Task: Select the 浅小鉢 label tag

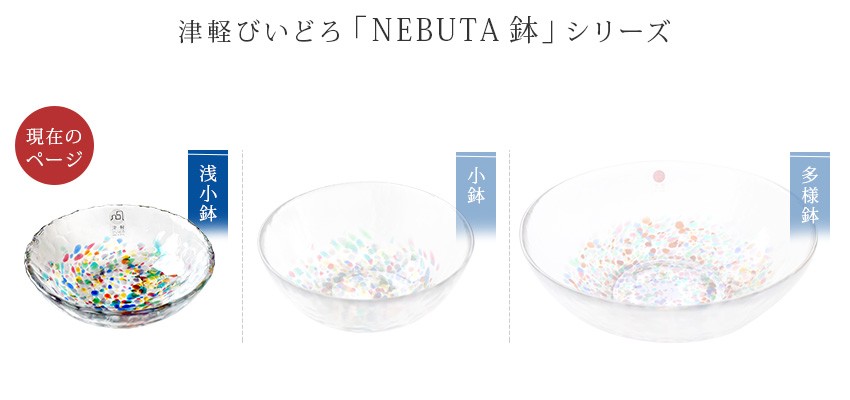Action: (208, 193)
